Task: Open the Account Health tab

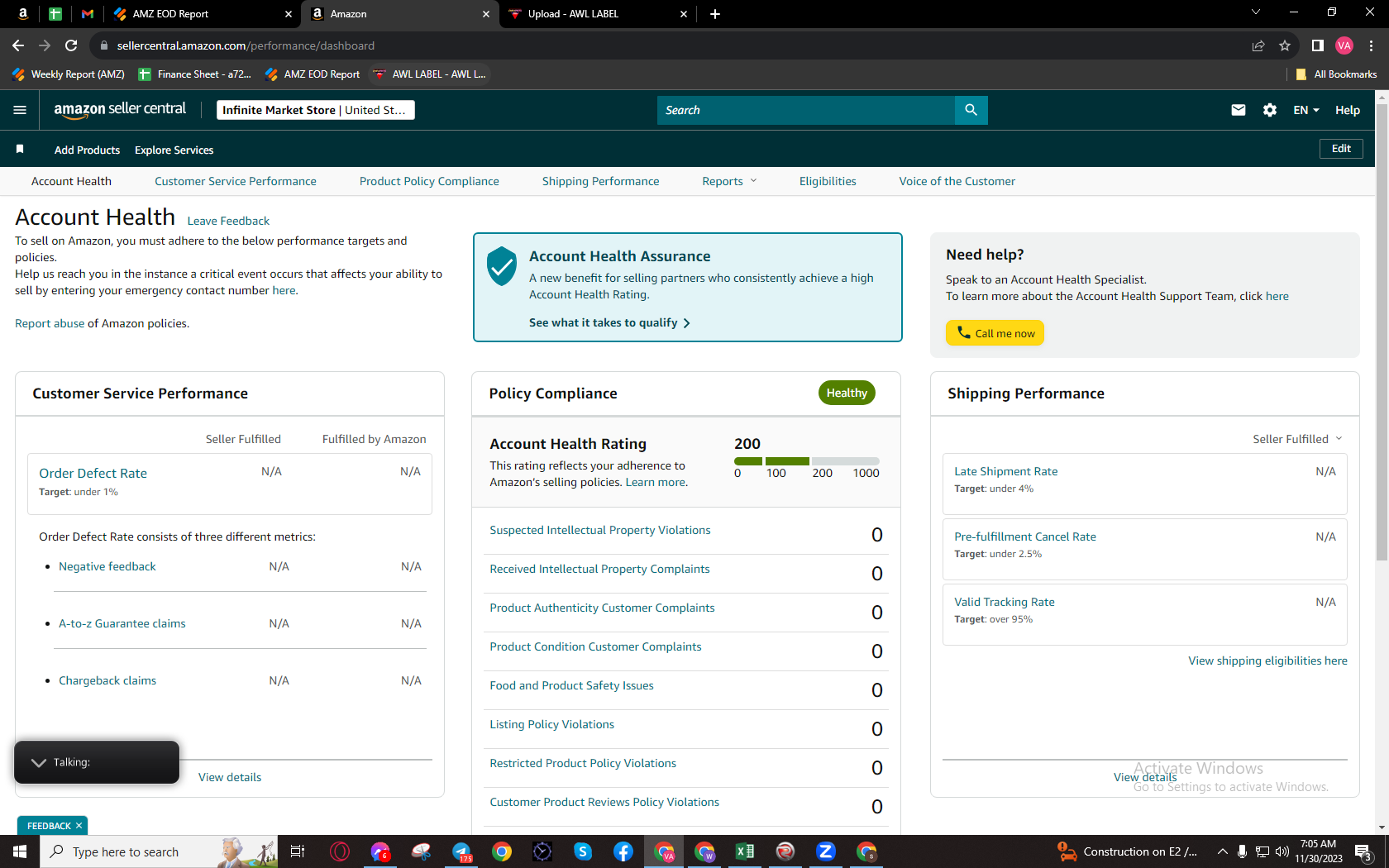Action: coord(71,181)
